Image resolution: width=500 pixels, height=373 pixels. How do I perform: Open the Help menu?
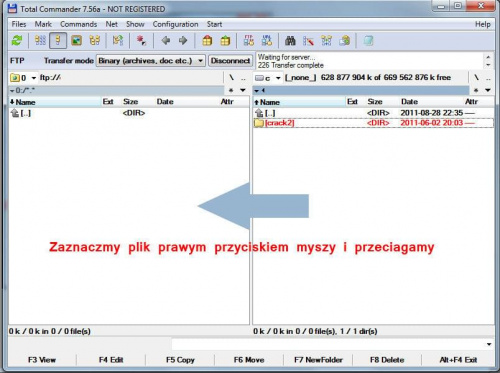483,24
